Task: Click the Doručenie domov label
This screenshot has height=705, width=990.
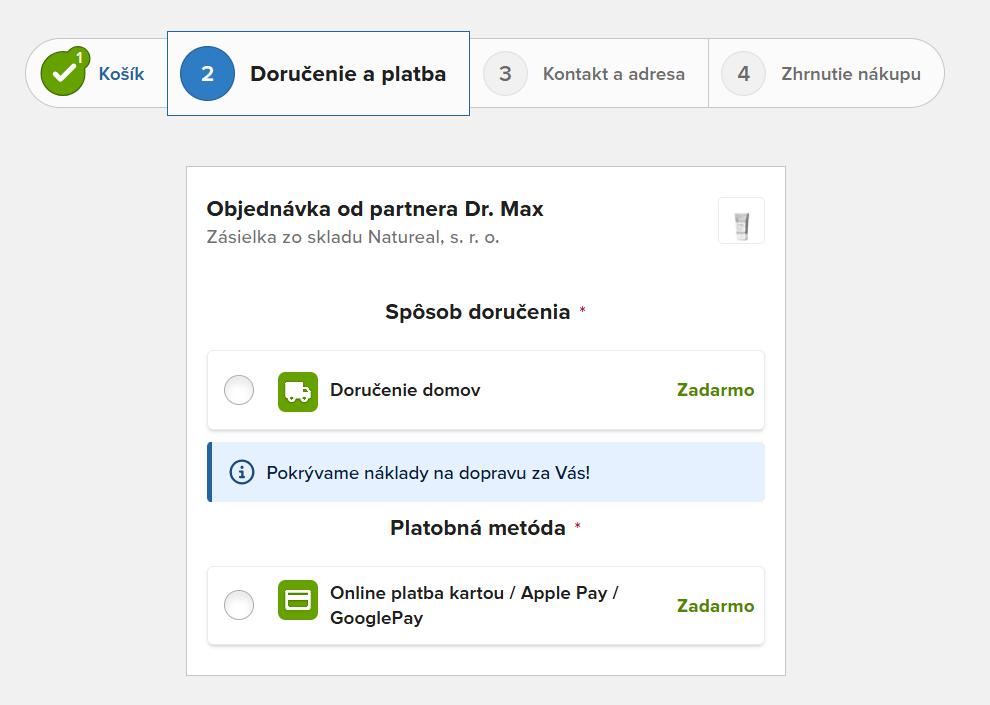Action: click(x=405, y=390)
